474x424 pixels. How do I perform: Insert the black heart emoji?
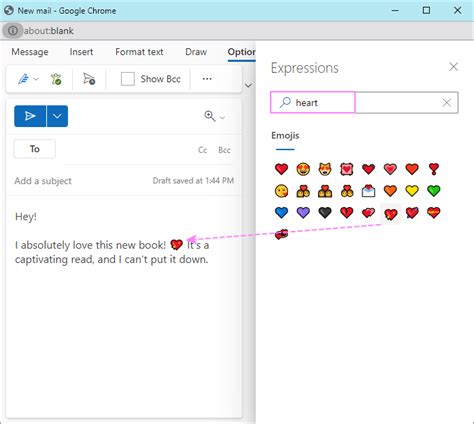pyautogui.click(x=325, y=213)
